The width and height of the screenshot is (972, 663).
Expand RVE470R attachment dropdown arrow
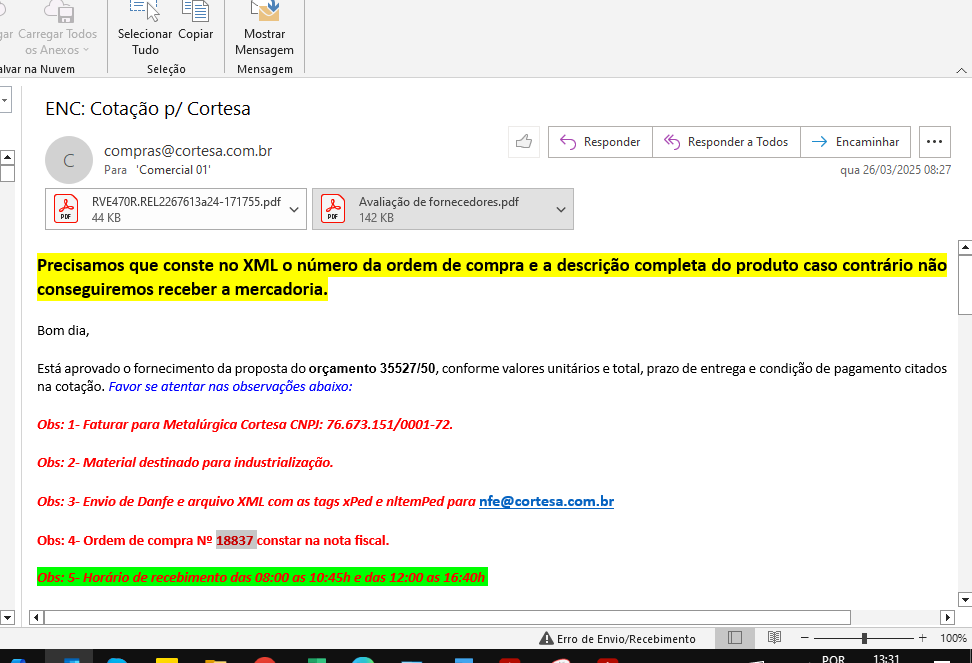pos(295,209)
